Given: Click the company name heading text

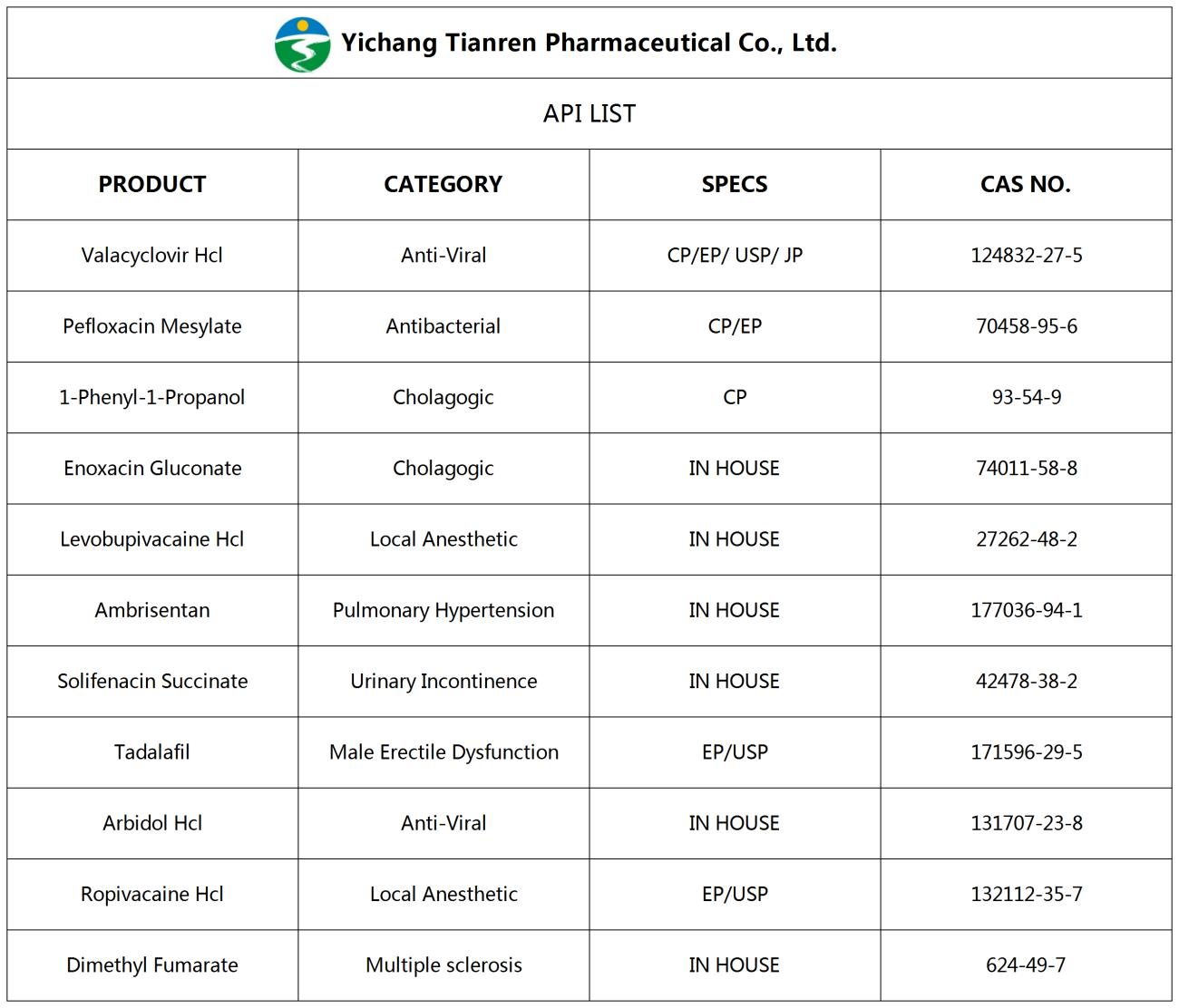Looking at the screenshot, I should tap(589, 43).
